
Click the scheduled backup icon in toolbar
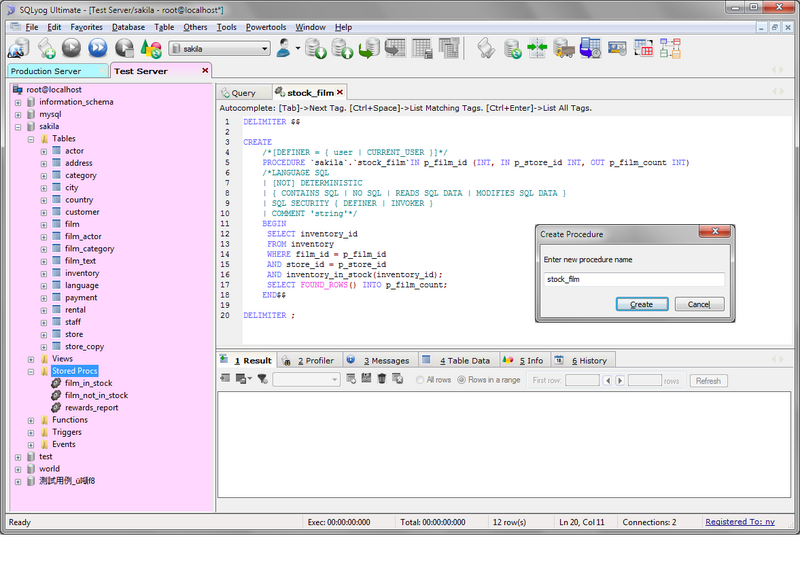point(590,48)
